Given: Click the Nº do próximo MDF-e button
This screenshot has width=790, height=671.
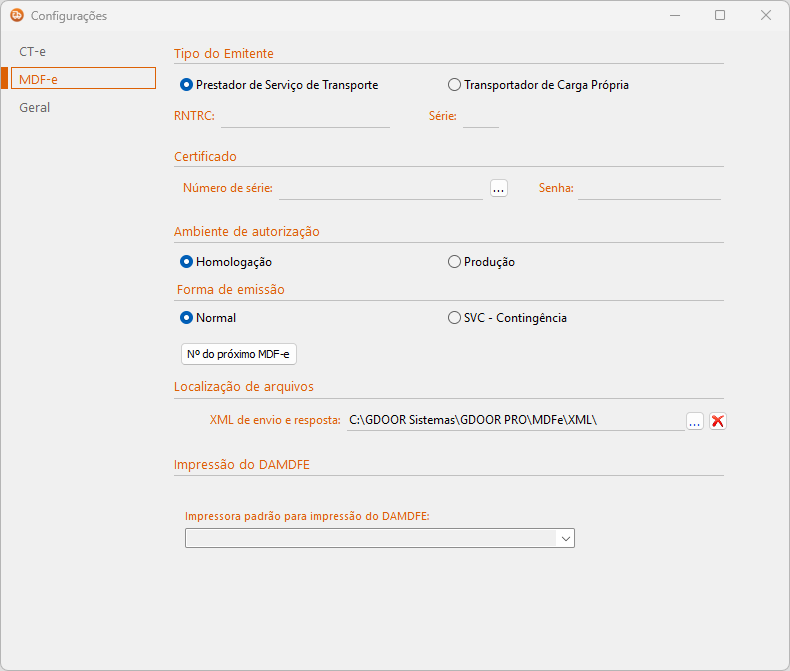Looking at the screenshot, I should coord(238,354).
